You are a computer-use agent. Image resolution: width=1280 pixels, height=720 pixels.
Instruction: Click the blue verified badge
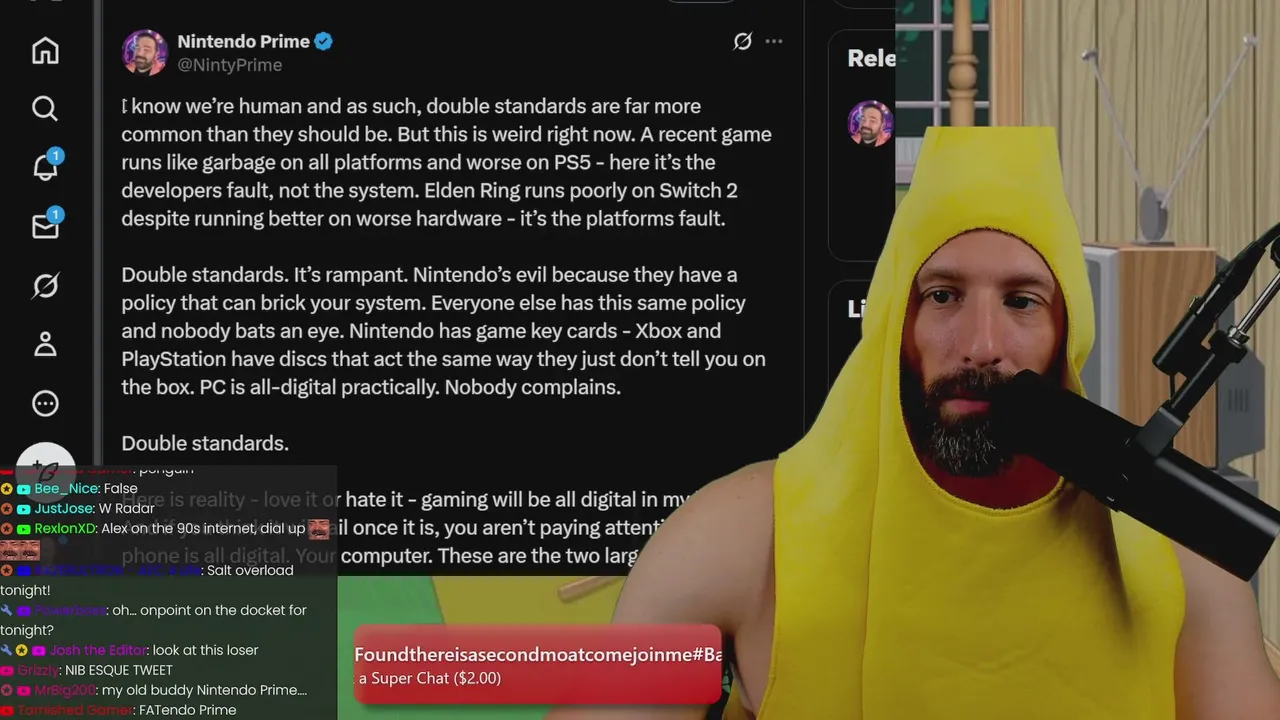[324, 41]
